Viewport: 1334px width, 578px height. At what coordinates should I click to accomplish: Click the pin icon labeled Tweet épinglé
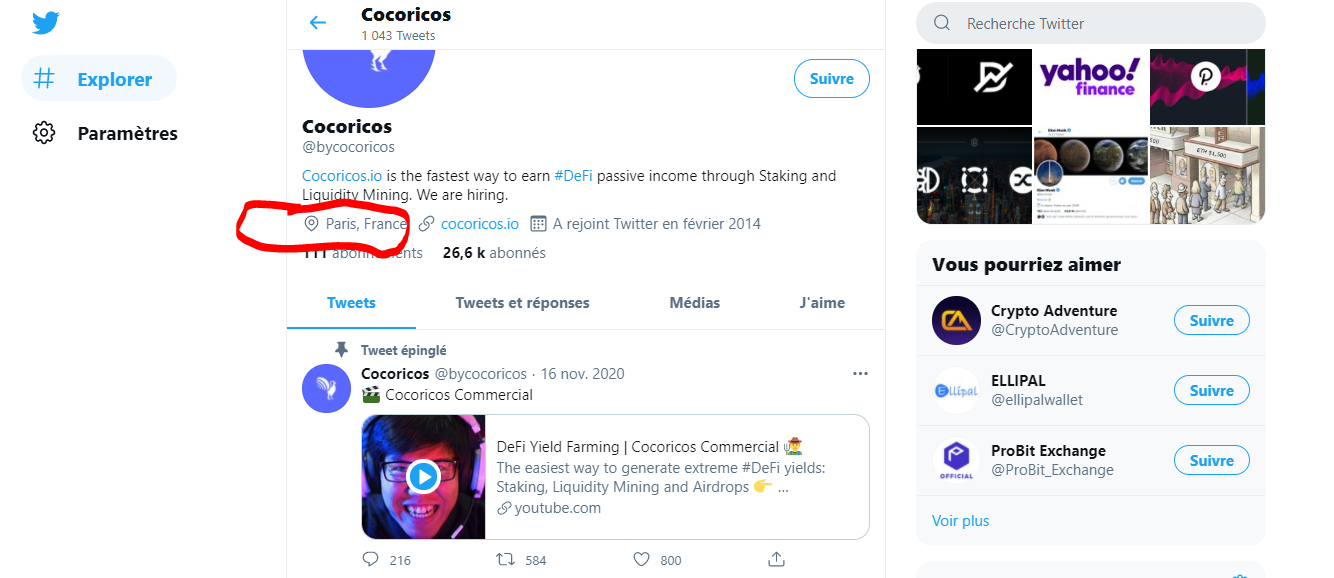[x=341, y=349]
